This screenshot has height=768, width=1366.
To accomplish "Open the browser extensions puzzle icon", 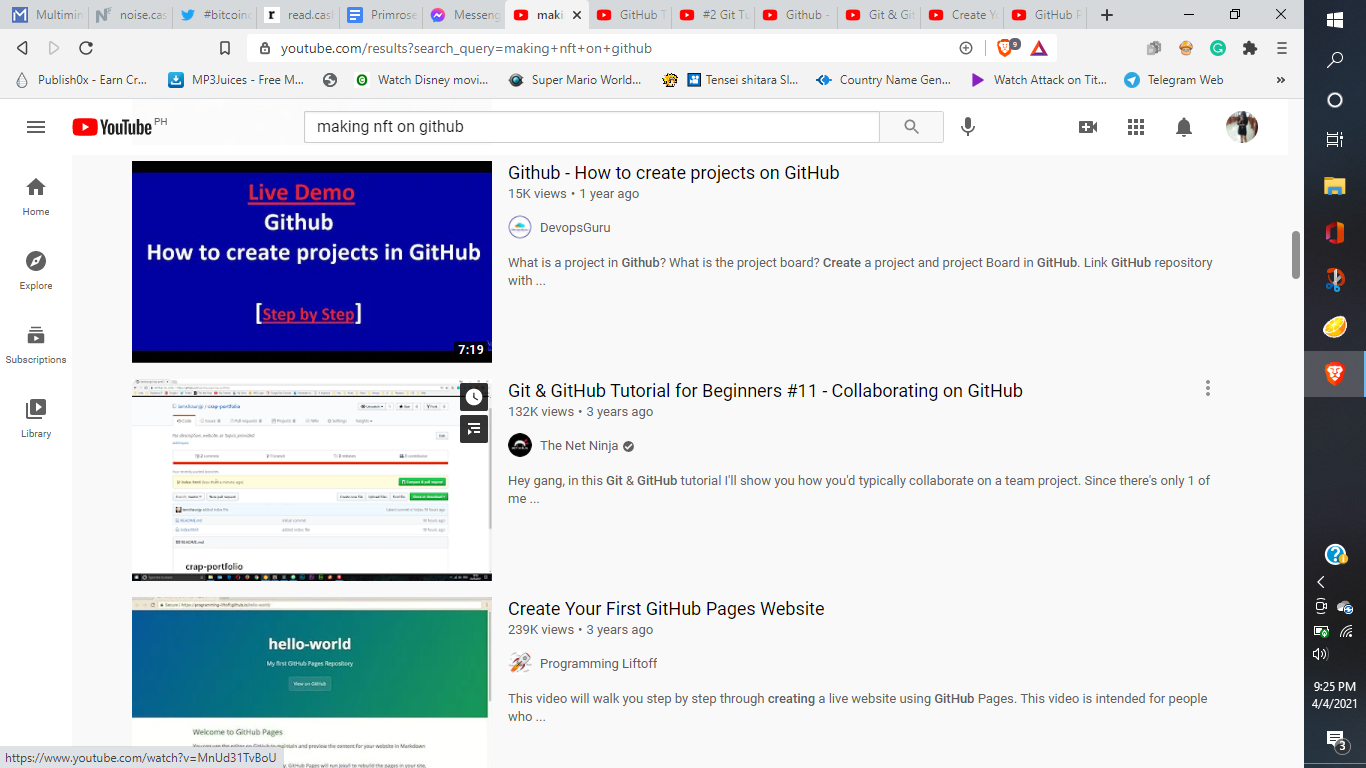I will click(x=1249, y=48).
